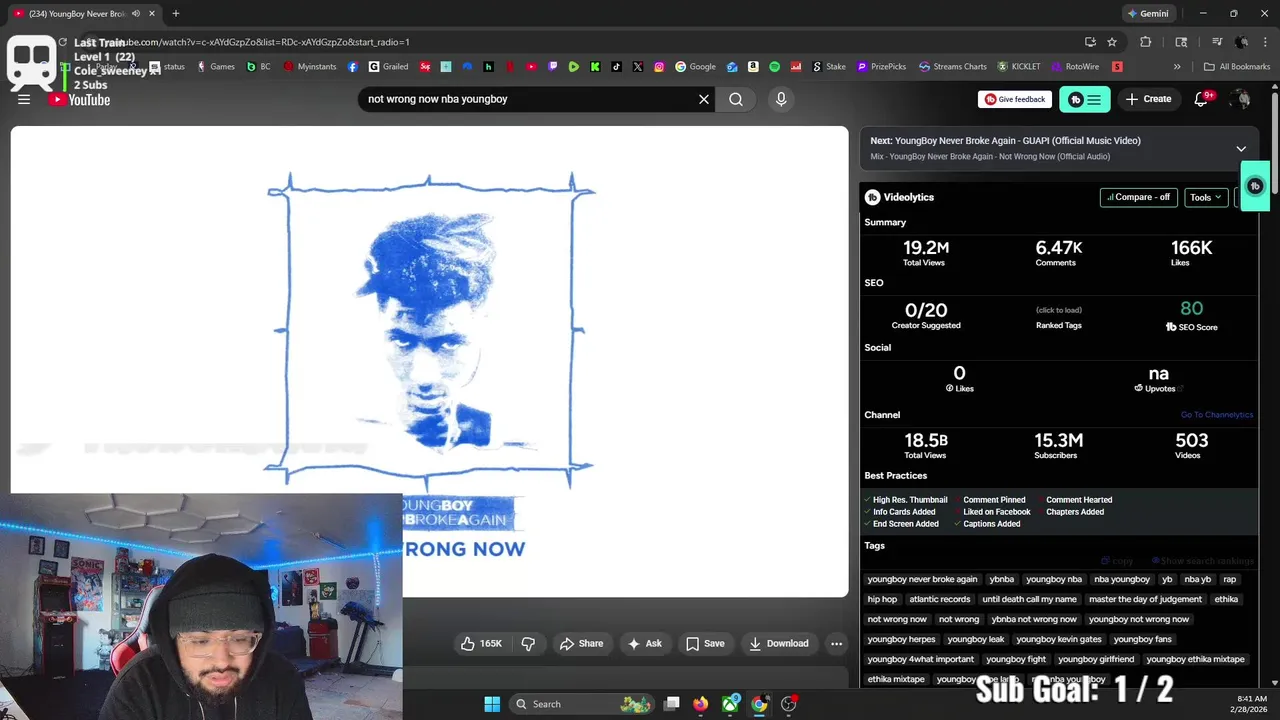
Task: Click the floating TubeBuddy side tab
Action: pyautogui.click(x=1255, y=186)
